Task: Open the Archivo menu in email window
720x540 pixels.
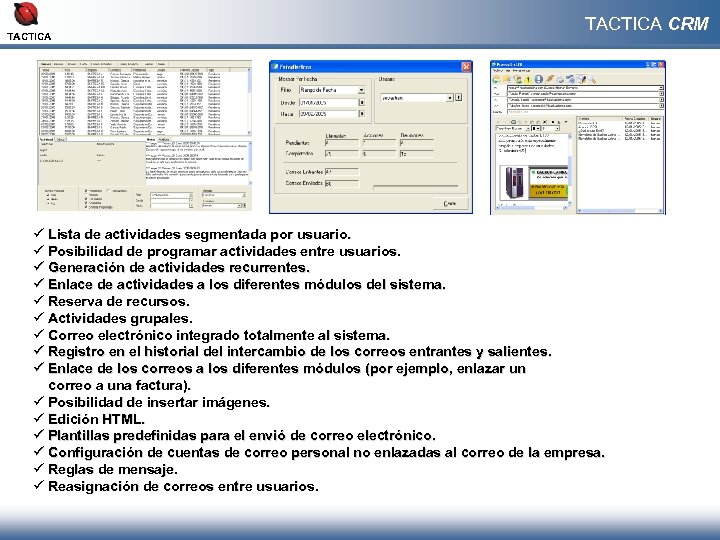Action: [x=498, y=71]
